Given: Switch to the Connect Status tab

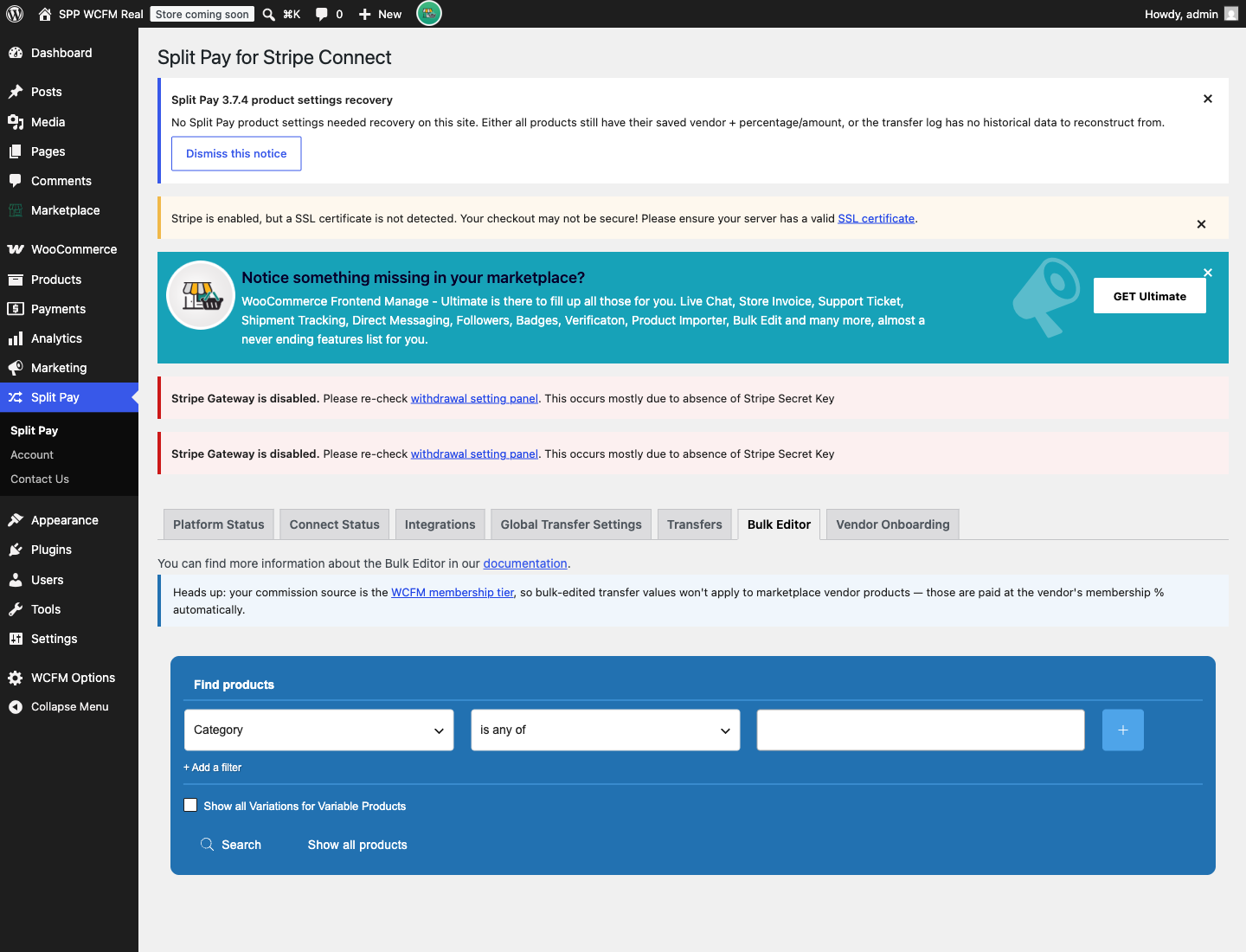Looking at the screenshot, I should click(x=335, y=524).
